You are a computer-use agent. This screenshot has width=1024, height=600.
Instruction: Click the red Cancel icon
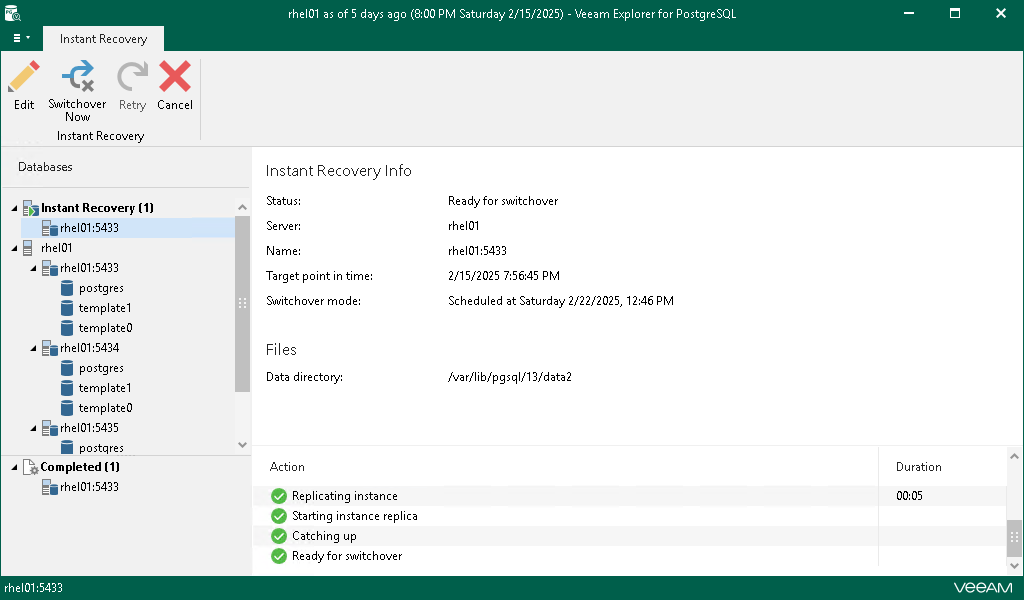click(x=175, y=78)
